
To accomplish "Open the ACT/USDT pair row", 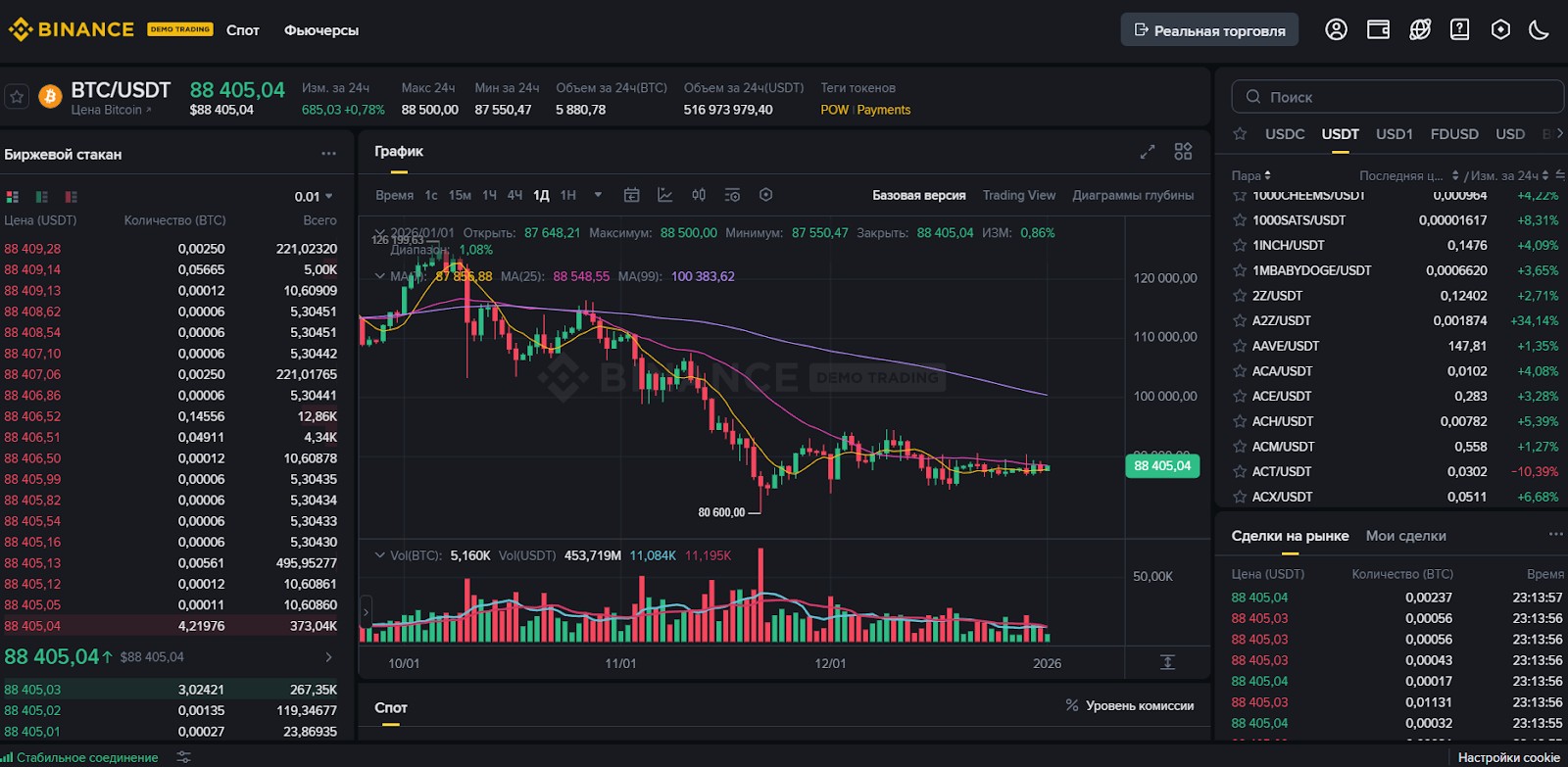I will tap(1396, 471).
